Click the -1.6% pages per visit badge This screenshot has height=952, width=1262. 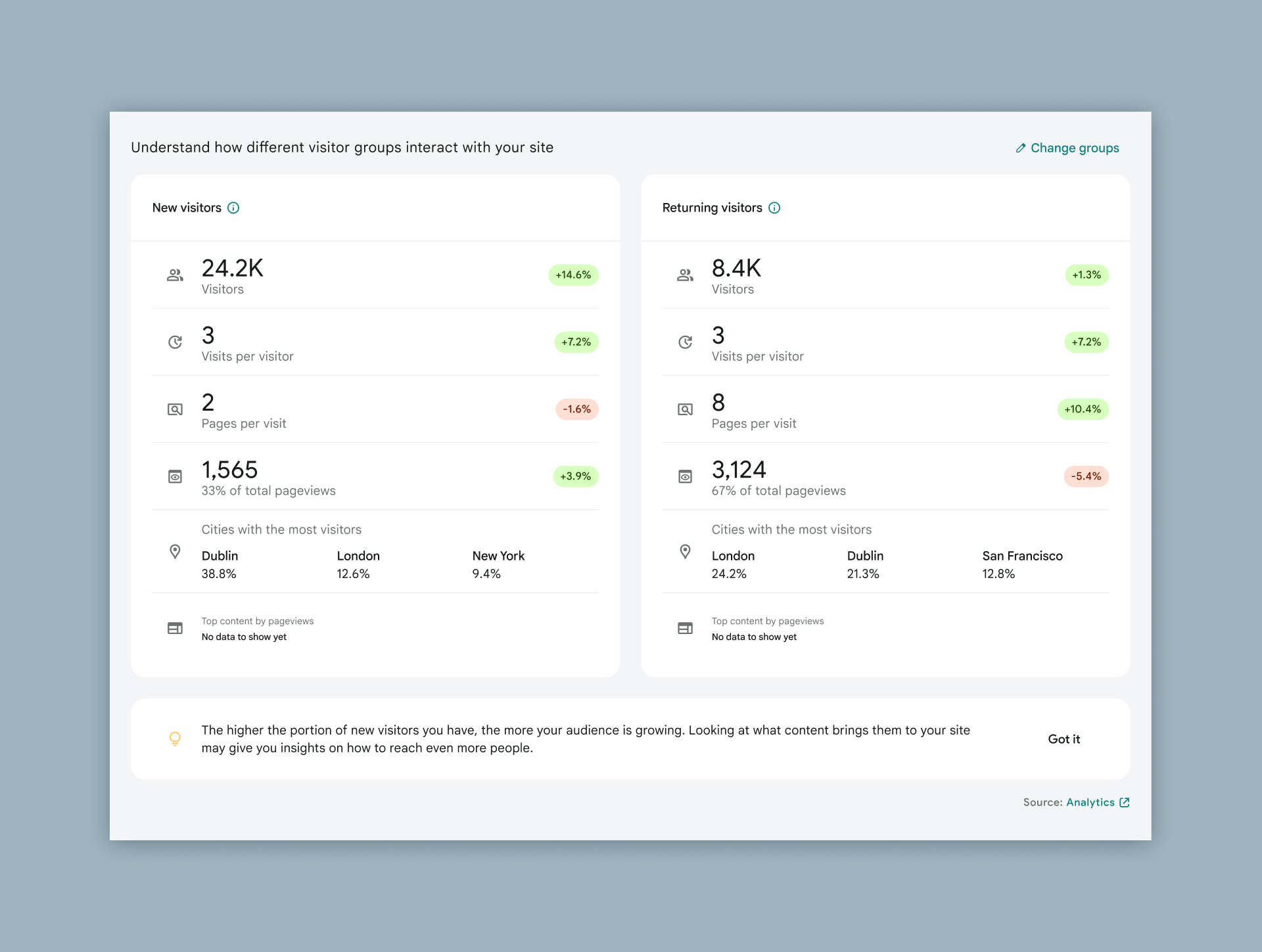pos(576,409)
